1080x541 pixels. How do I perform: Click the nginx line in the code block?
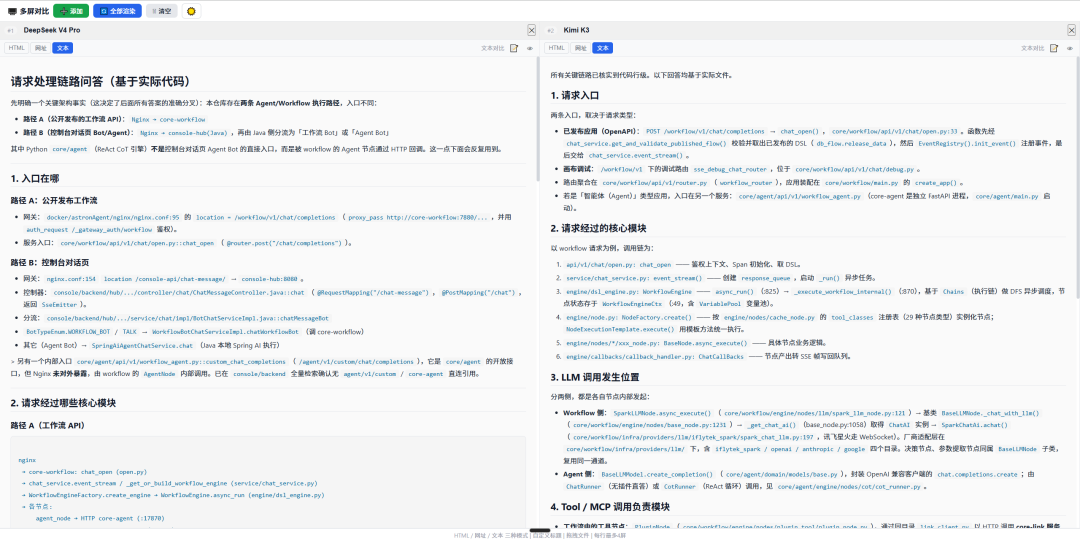(27, 460)
